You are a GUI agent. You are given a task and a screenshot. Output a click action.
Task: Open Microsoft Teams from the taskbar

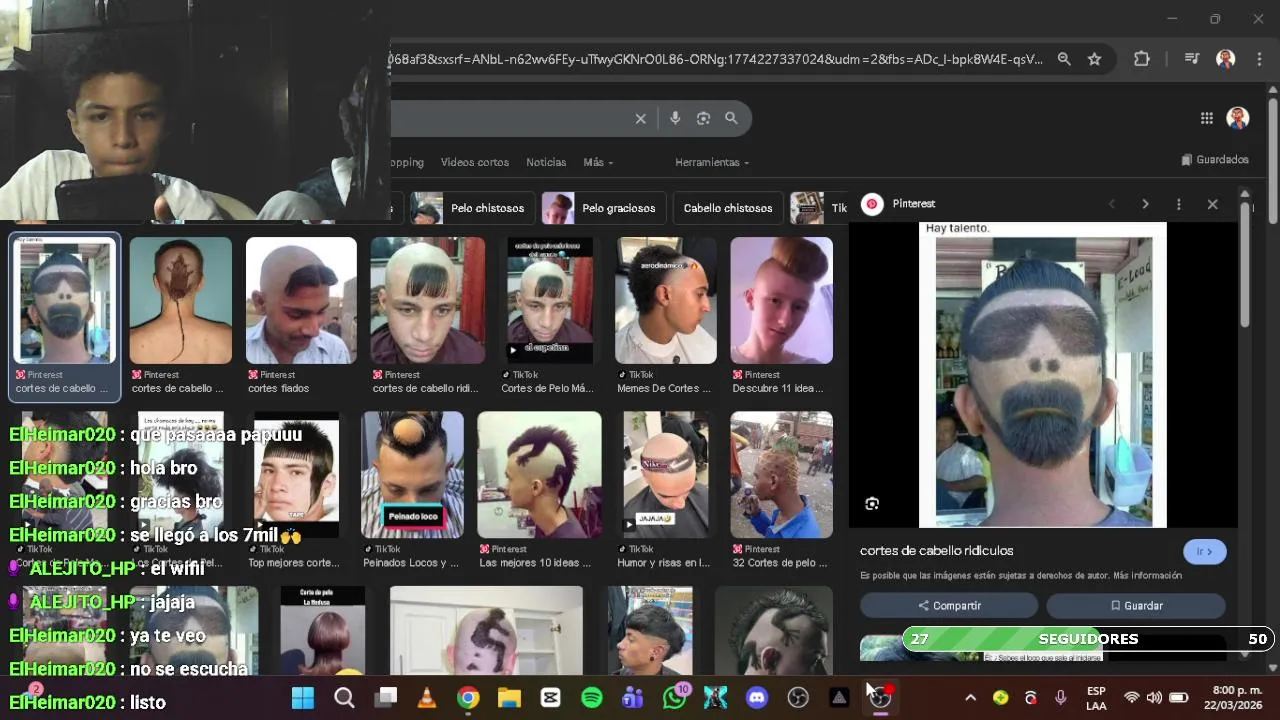[633, 697]
